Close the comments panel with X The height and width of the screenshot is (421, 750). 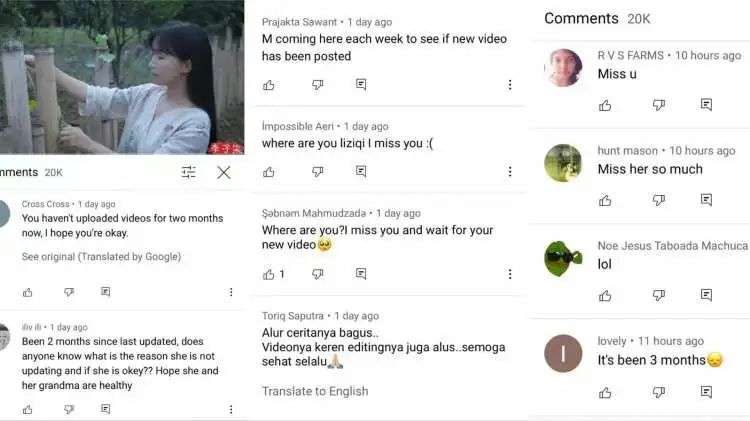point(223,172)
